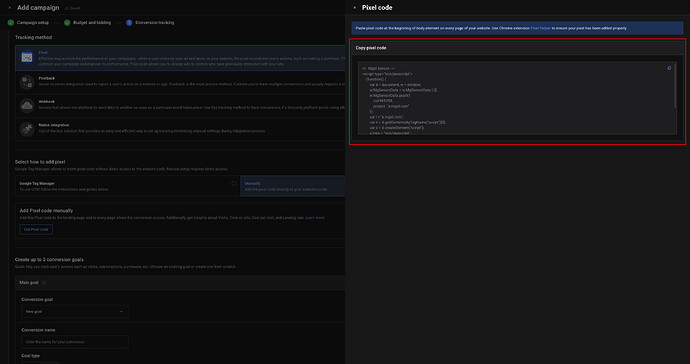
Task: Open the Pixel Helper extension link
Action: [540, 28]
